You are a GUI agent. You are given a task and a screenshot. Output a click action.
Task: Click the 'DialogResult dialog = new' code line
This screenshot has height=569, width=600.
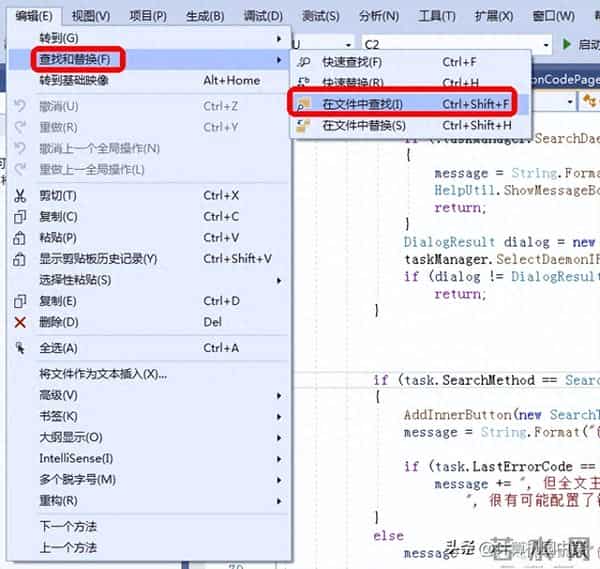click(x=499, y=242)
